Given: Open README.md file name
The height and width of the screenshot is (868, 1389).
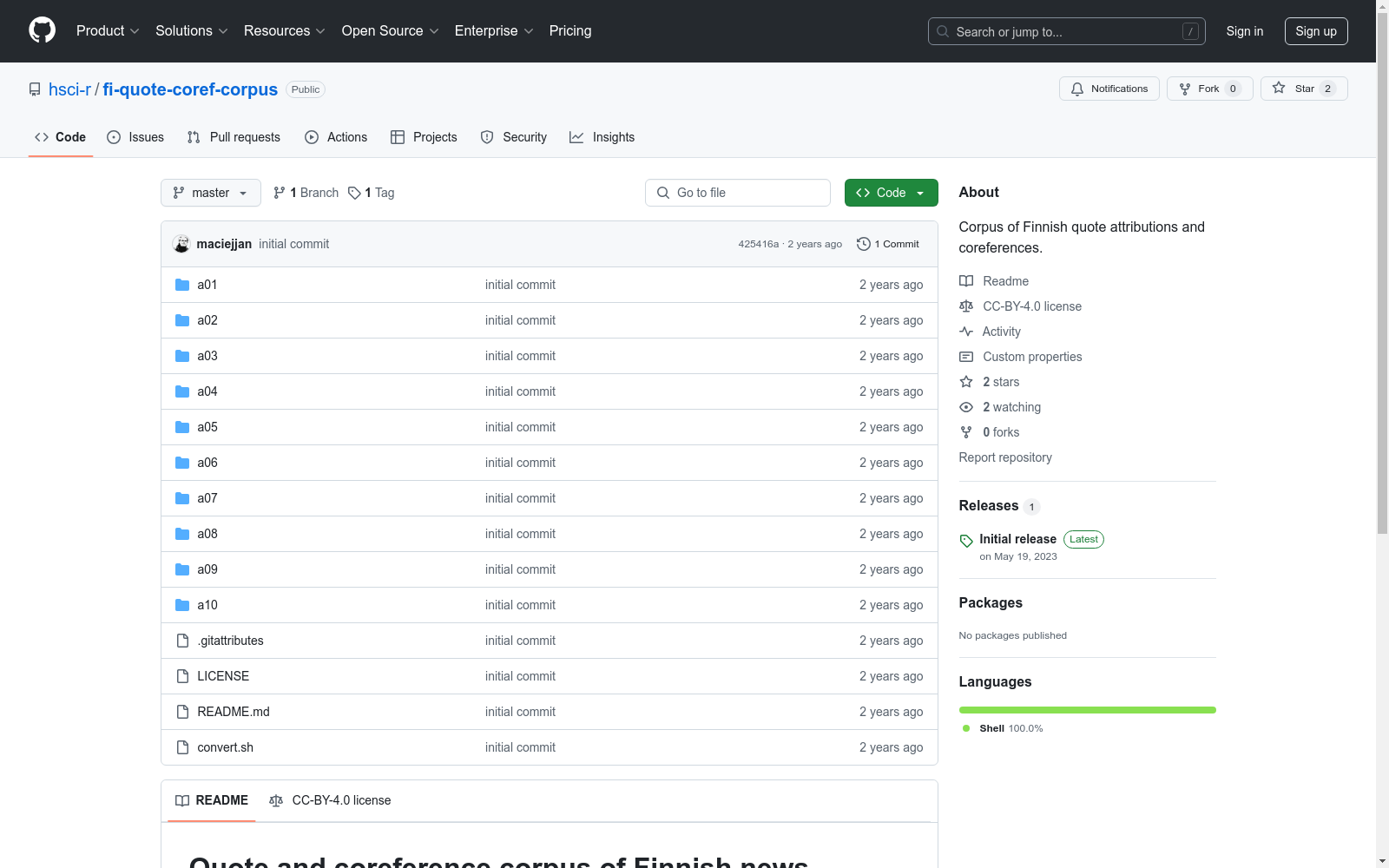Looking at the screenshot, I should pos(234,712).
